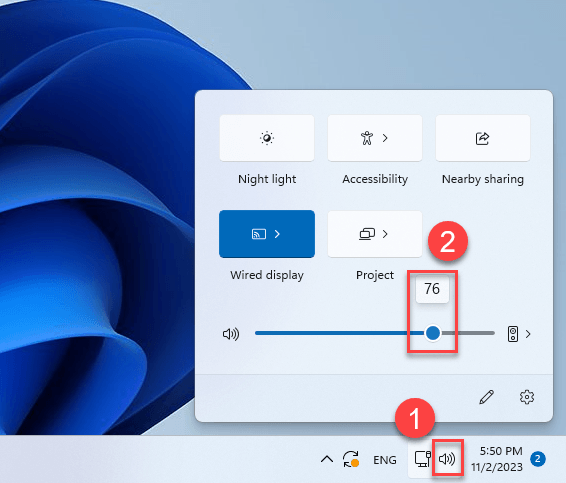Image resolution: width=566 pixels, height=483 pixels.
Task: Click the volume slider thumb at 76
Action: [x=433, y=333]
